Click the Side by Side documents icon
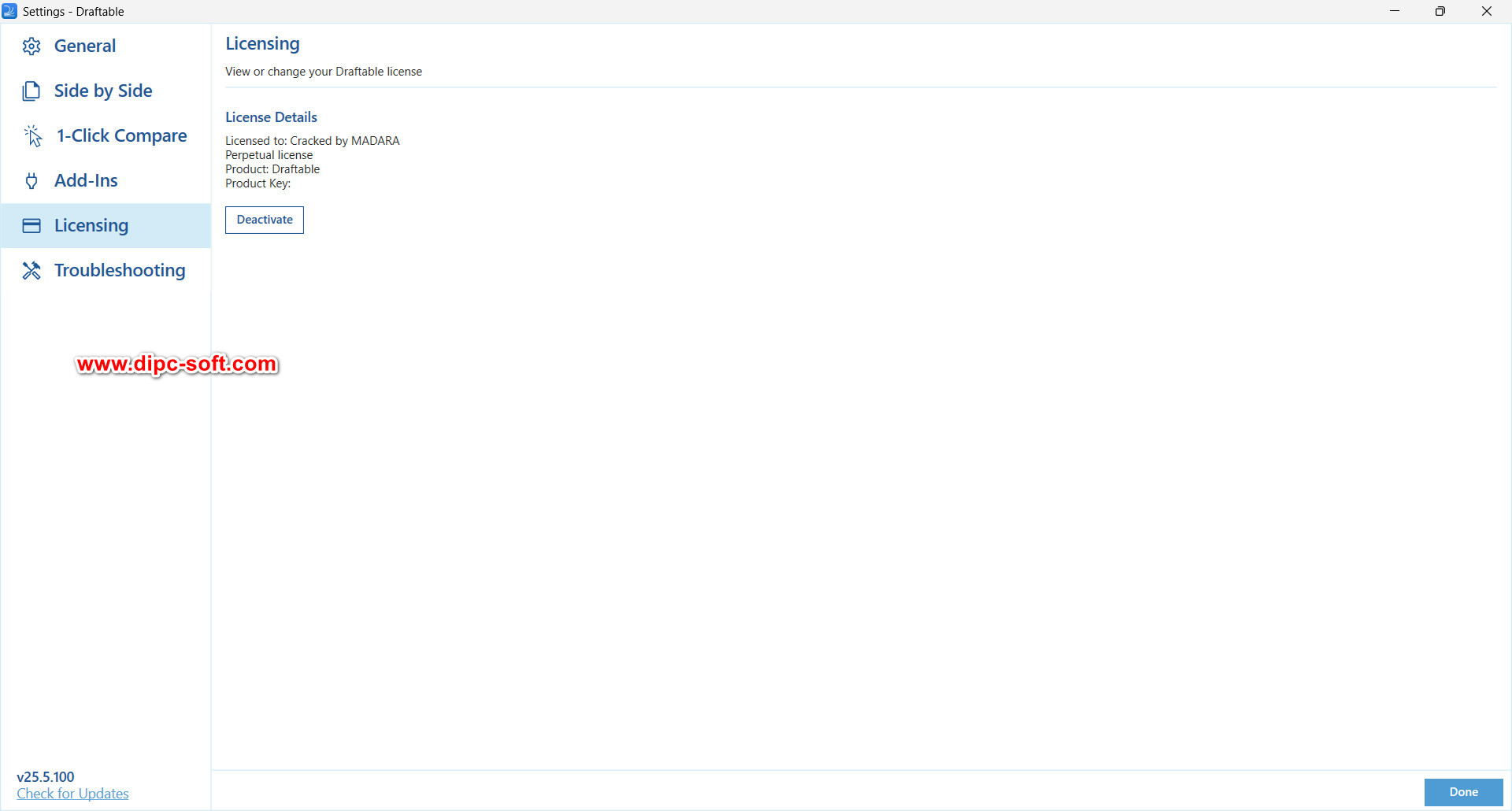The height and width of the screenshot is (811, 1512). click(x=31, y=91)
